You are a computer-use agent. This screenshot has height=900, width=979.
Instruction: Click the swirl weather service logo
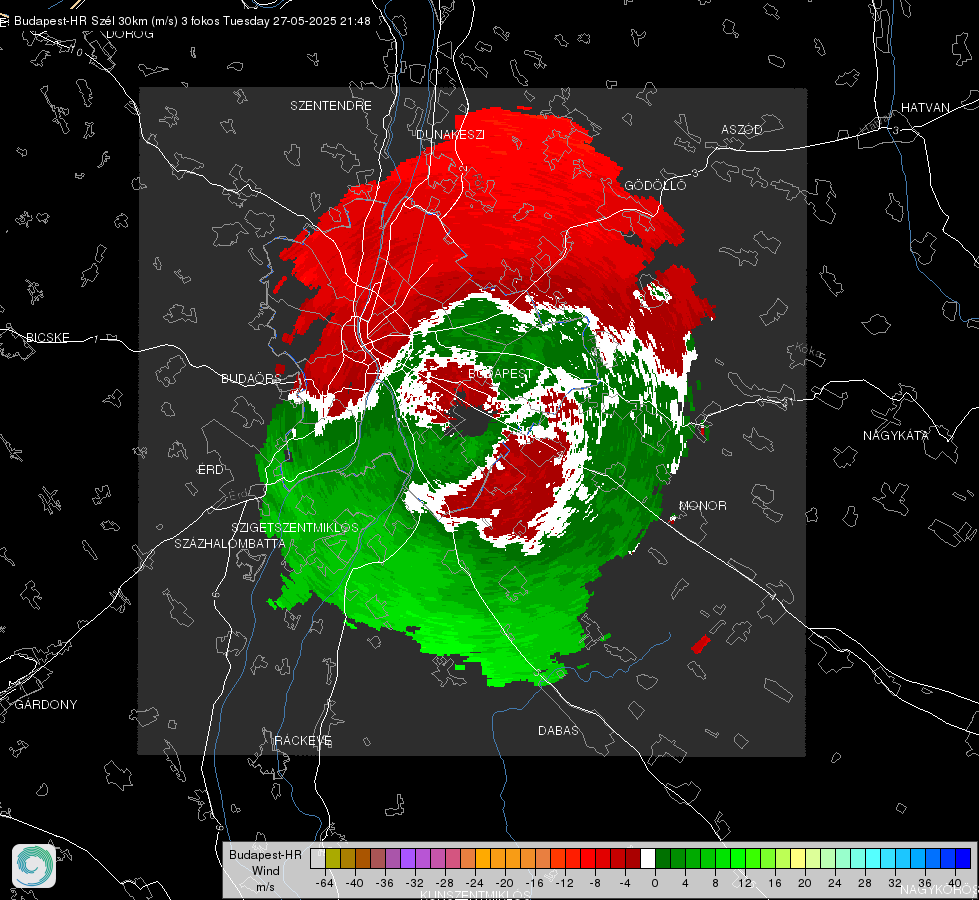point(34,866)
